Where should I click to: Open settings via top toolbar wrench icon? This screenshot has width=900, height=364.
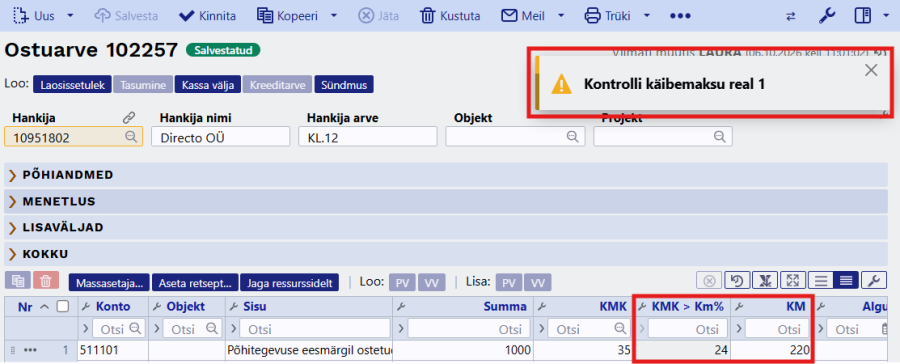click(826, 16)
